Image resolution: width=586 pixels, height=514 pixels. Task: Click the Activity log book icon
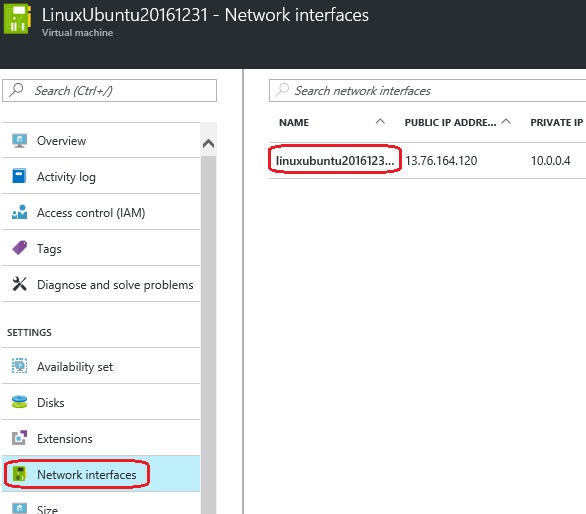point(19,176)
